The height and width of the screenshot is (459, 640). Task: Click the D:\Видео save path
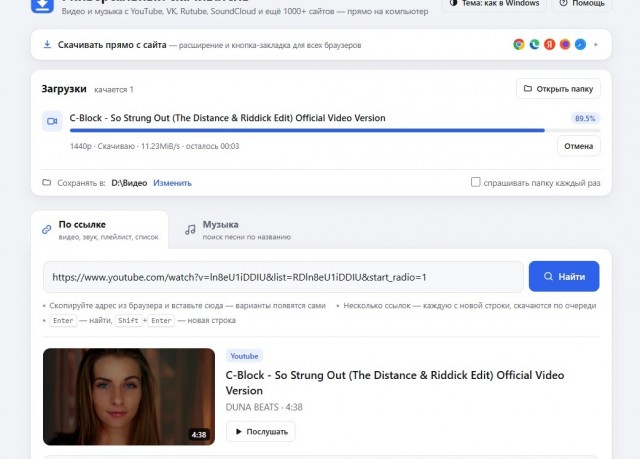[129, 183]
